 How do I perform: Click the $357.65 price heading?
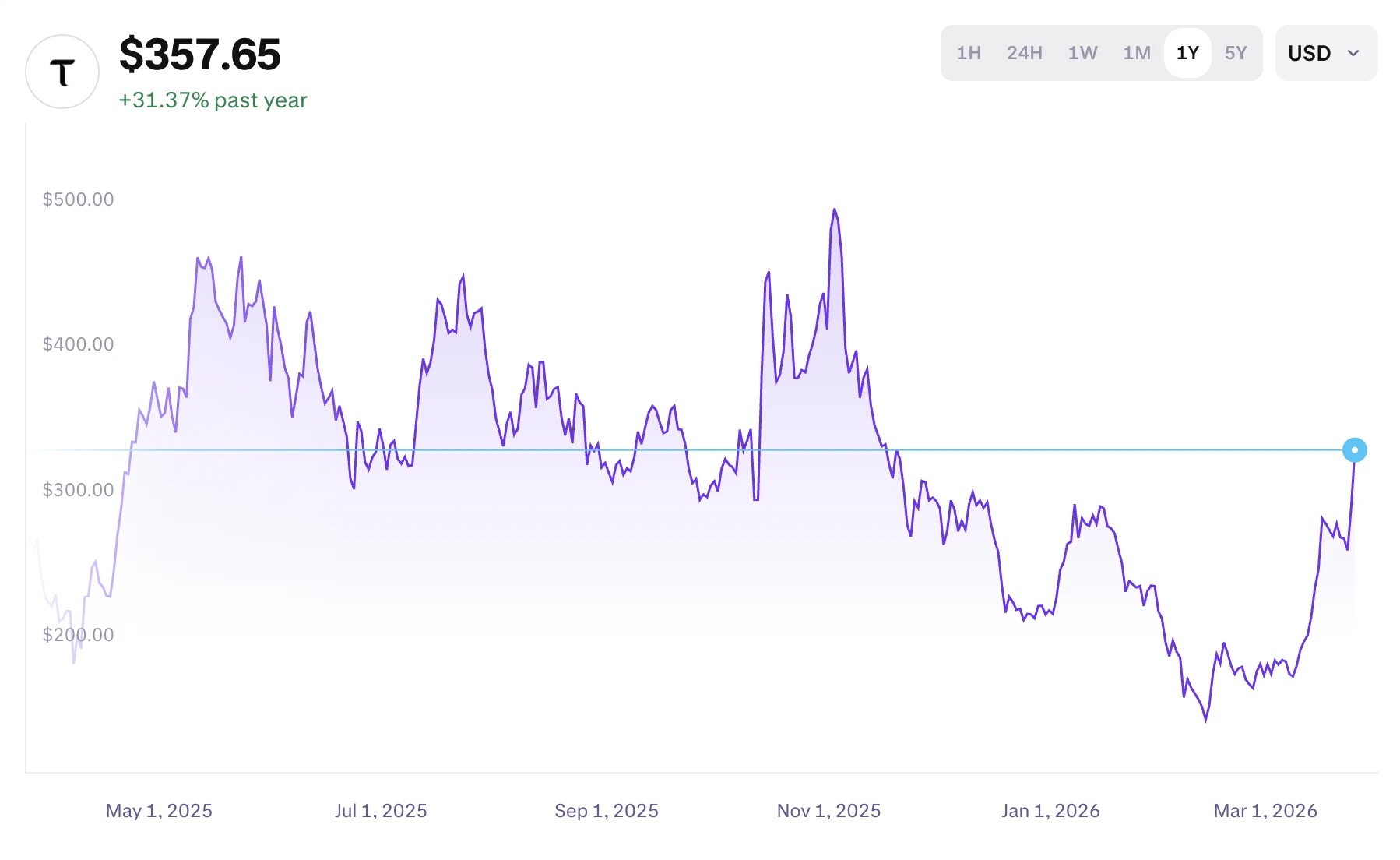[x=199, y=55]
